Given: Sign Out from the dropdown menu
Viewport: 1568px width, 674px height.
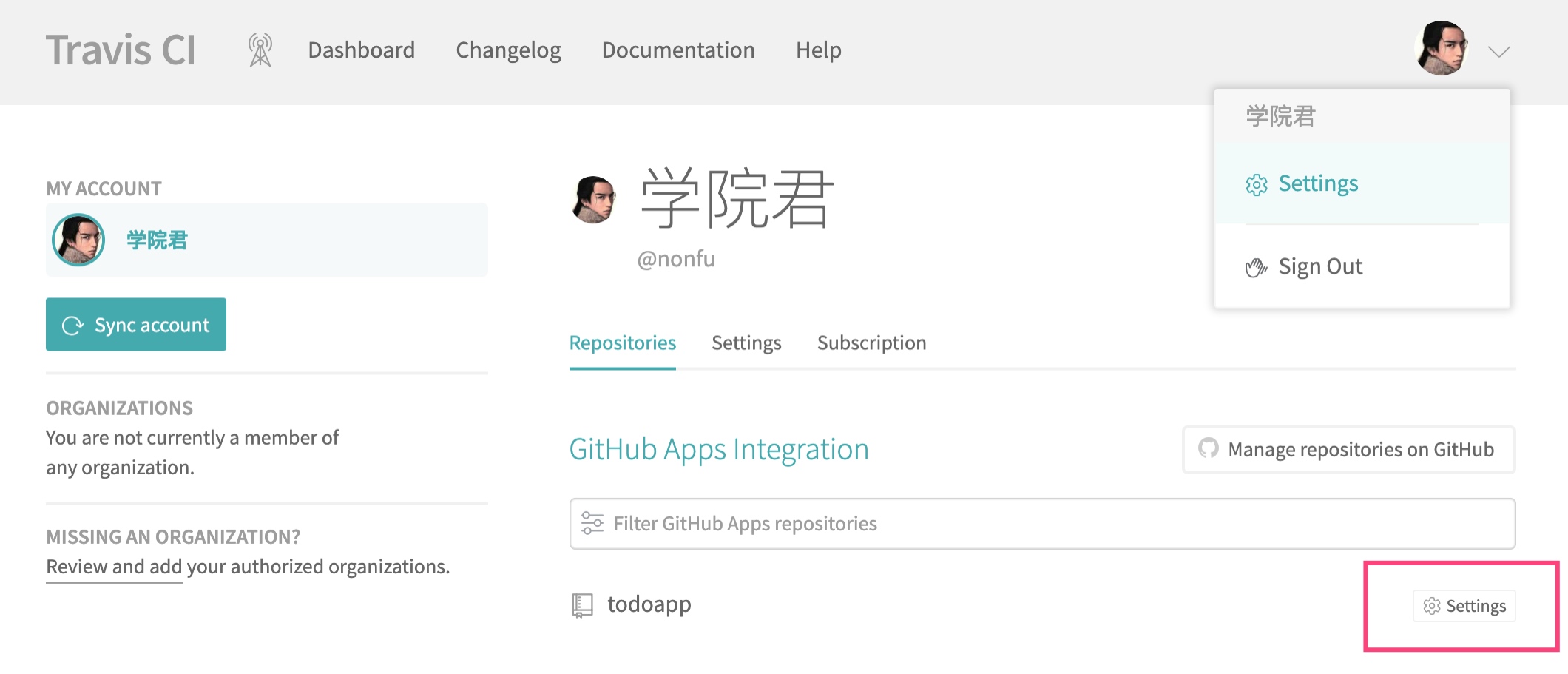Looking at the screenshot, I should (1362, 266).
